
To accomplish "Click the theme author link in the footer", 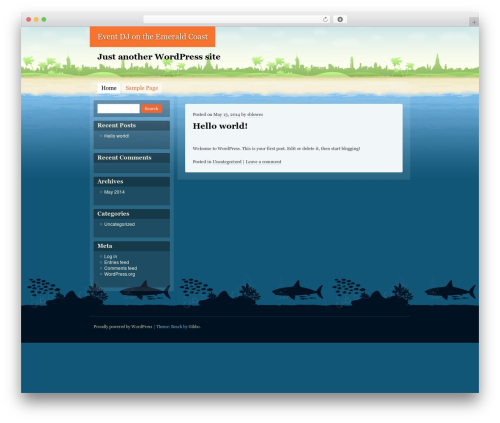I will 194,327.
